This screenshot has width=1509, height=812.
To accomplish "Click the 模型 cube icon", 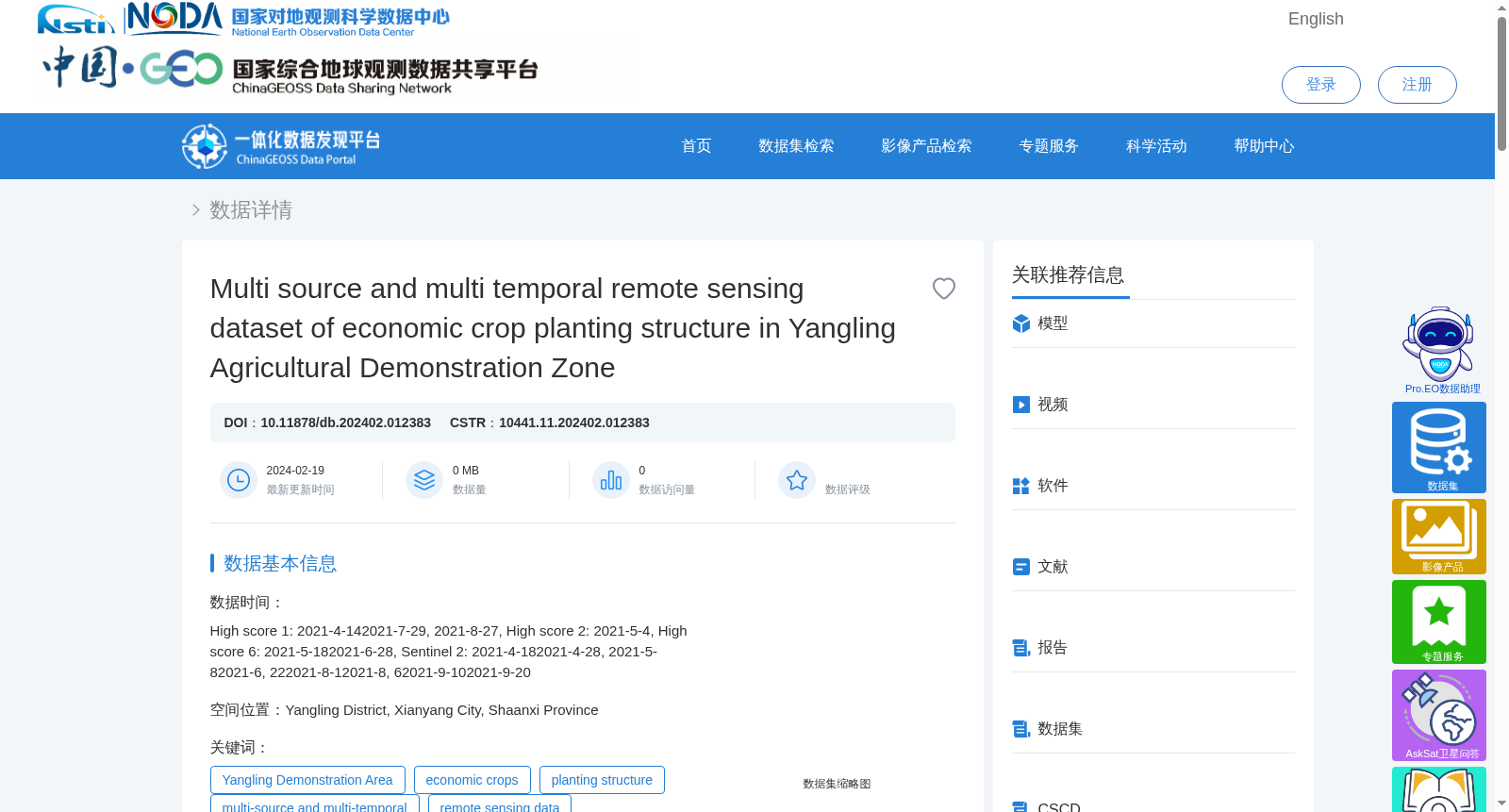I will pos(1021,323).
